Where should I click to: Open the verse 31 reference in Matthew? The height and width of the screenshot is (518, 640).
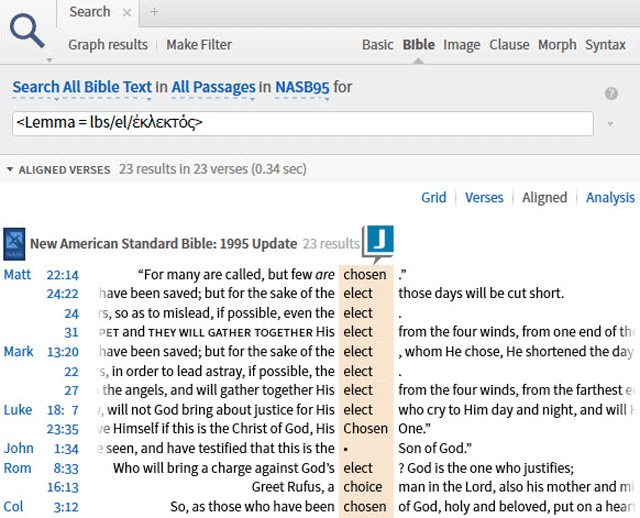pyautogui.click(x=71, y=333)
